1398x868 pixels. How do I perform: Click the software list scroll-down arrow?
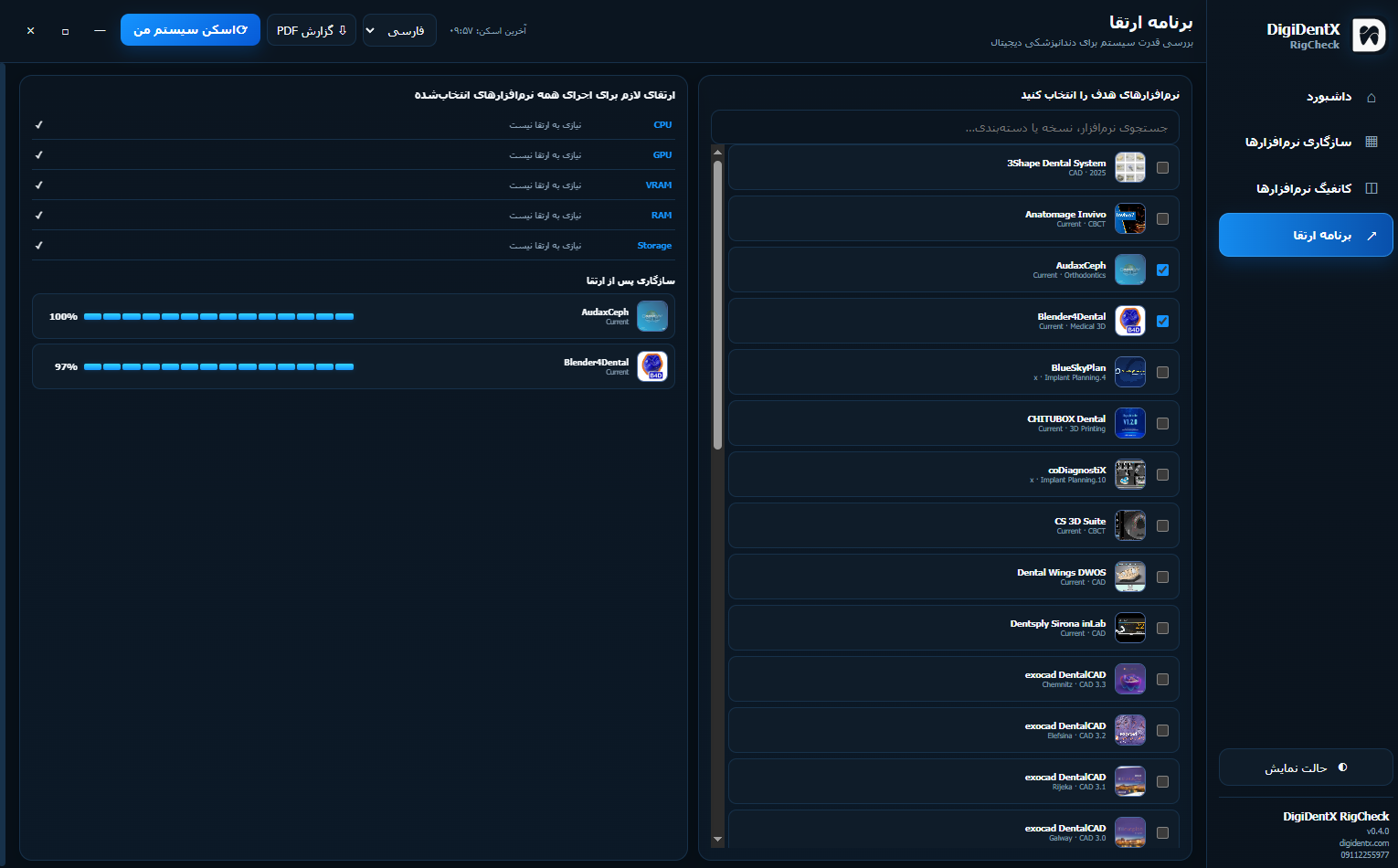click(718, 839)
